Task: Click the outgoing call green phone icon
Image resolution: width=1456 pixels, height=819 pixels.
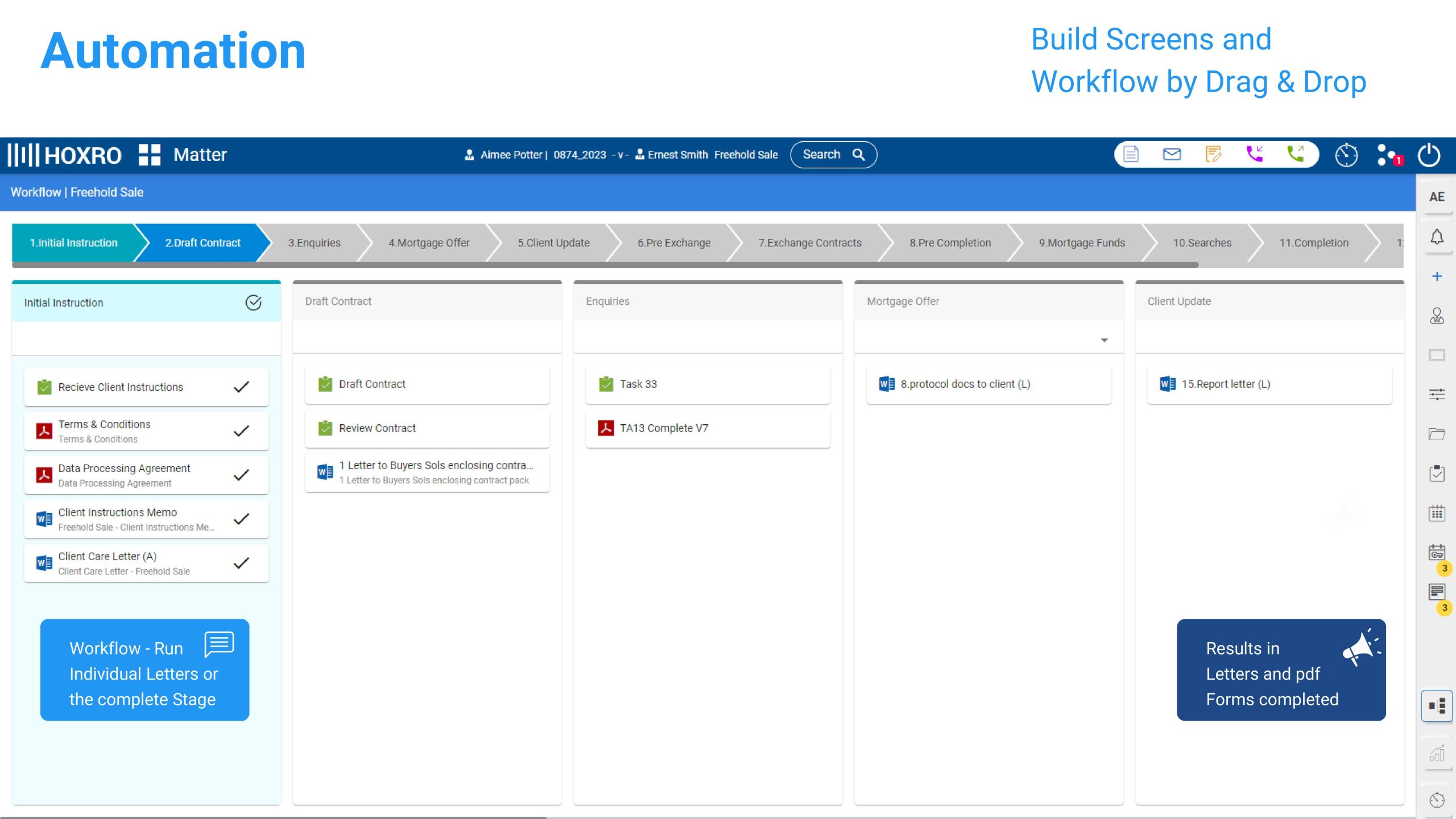Action: pos(1296,154)
